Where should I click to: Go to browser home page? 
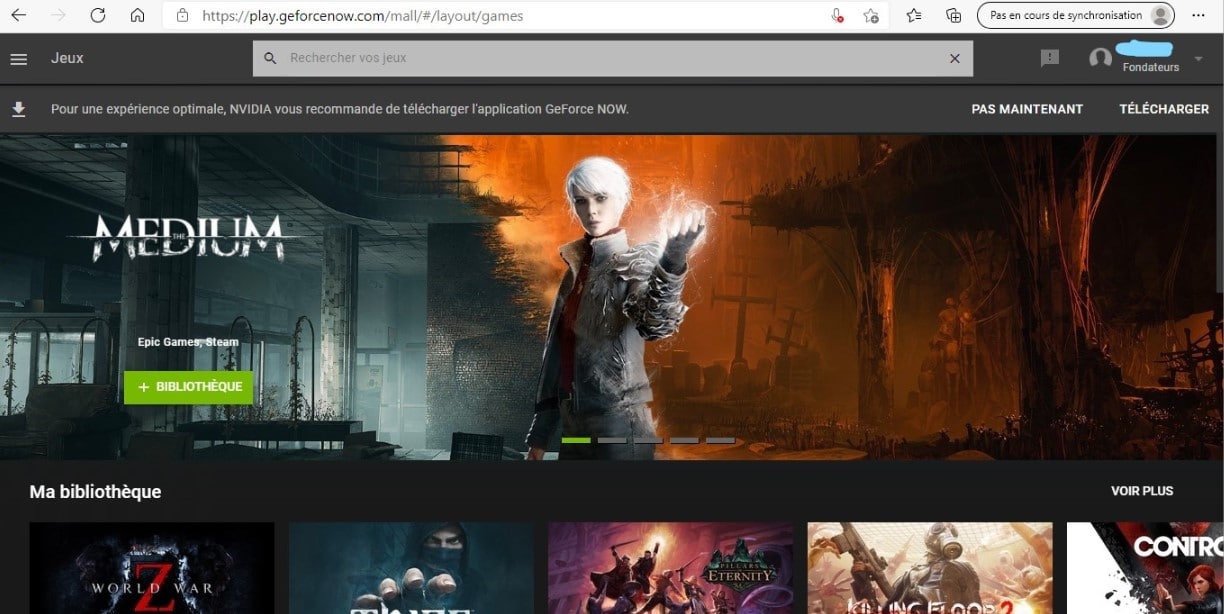[138, 16]
